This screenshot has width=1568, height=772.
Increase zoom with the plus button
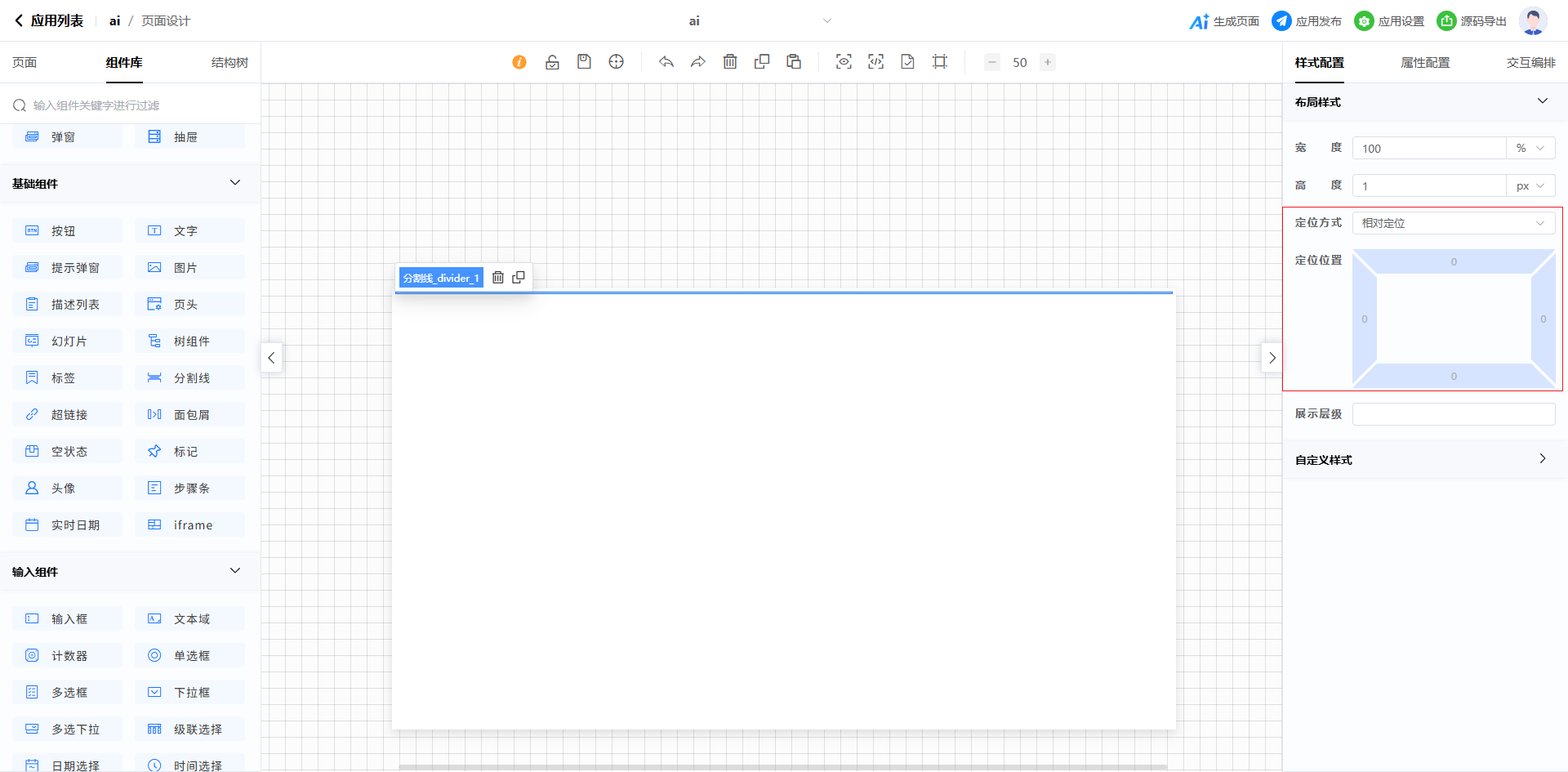coord(1048,62)
